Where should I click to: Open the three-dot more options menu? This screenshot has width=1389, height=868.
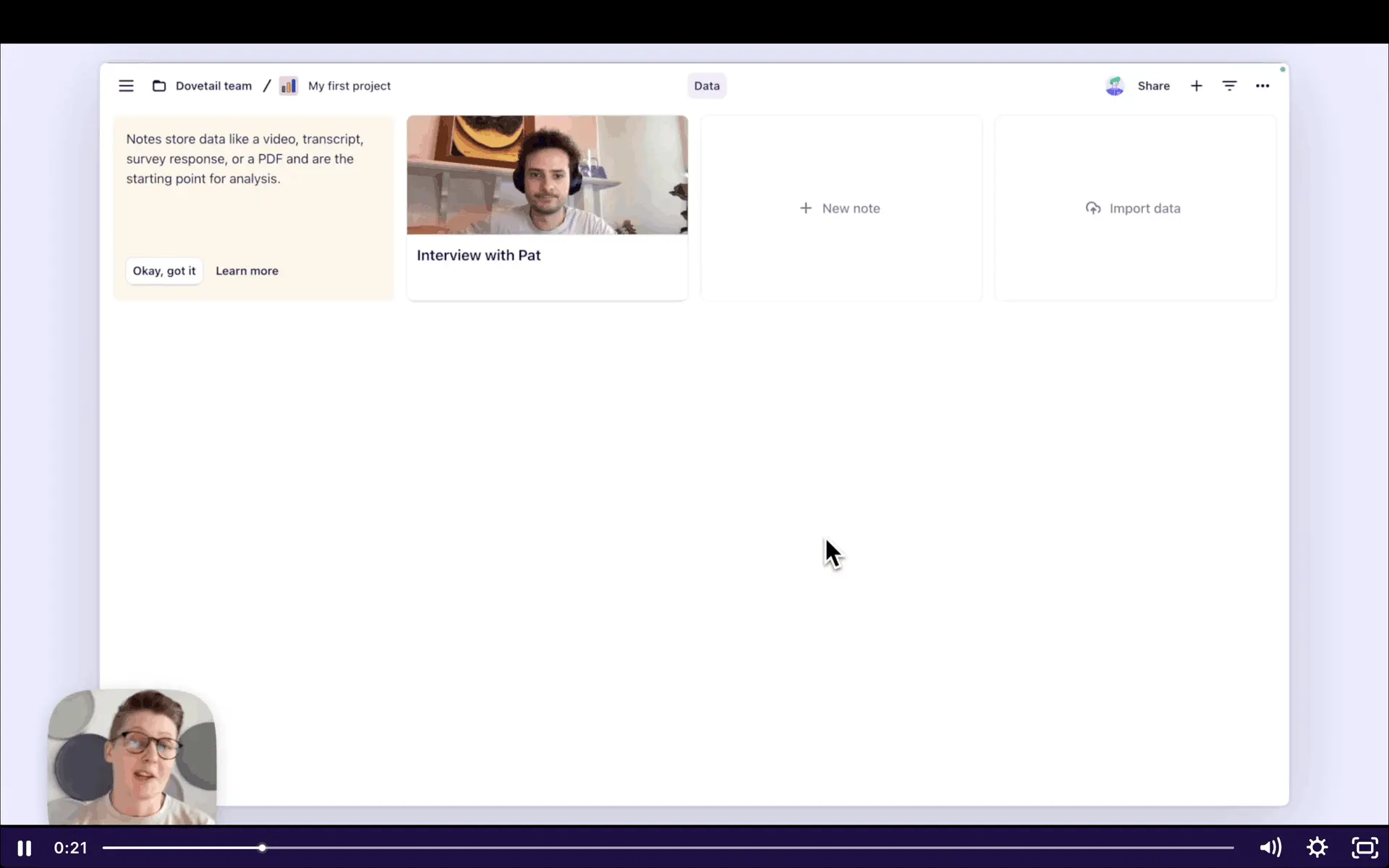1262,86
